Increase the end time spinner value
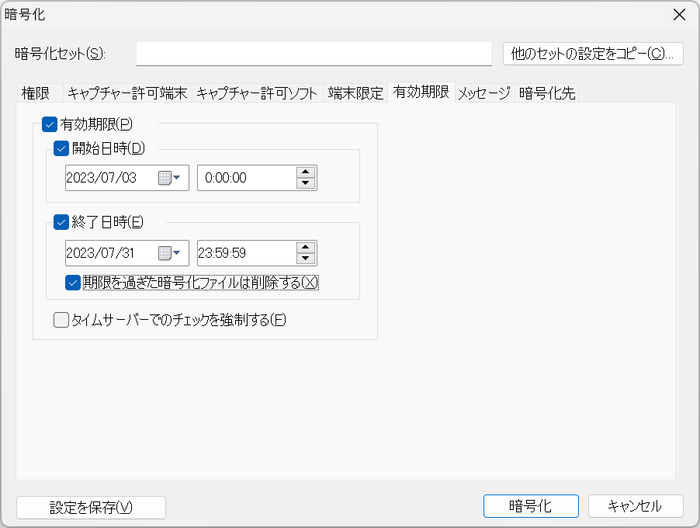This screenshot has height=528, width=700. 306,247
